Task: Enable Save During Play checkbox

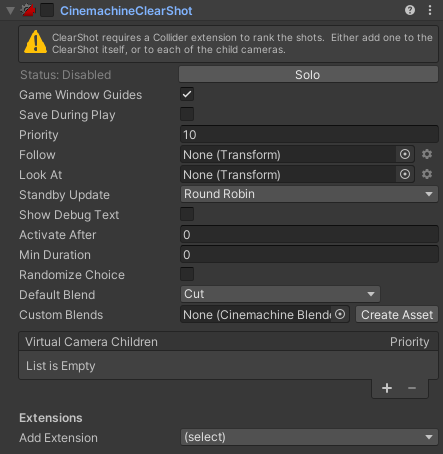Action: point(187,114)
